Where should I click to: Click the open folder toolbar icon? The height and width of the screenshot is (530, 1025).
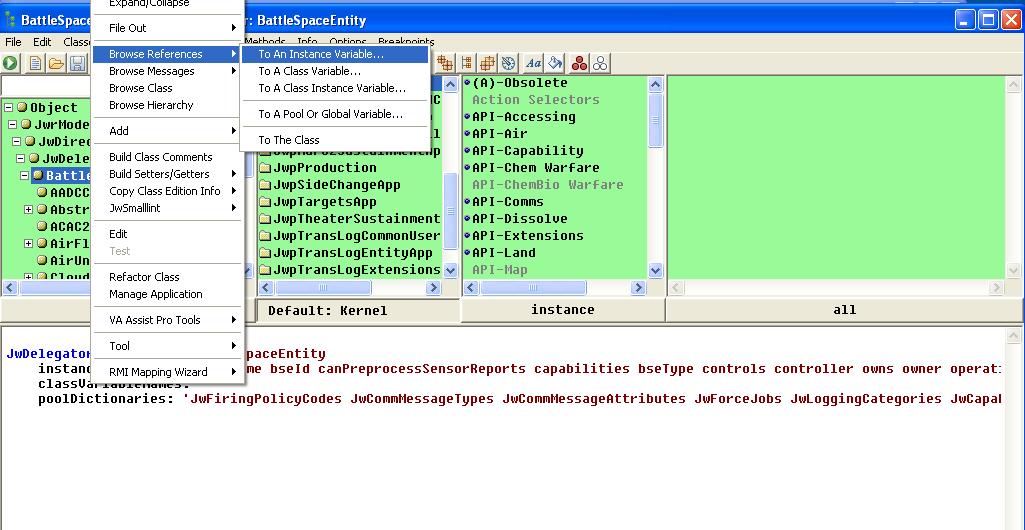click(56, 64)
